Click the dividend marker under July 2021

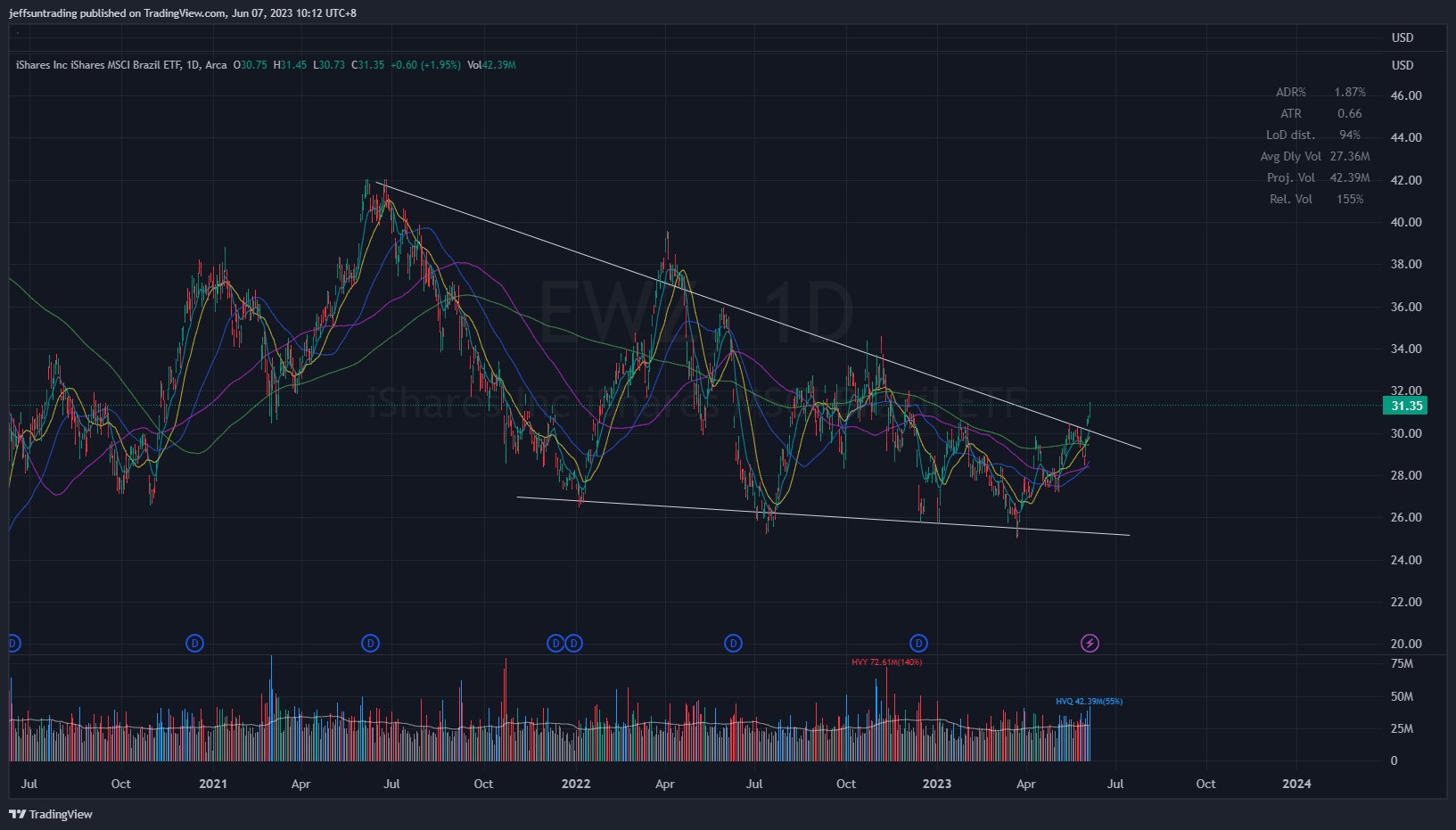pos(370,643)
